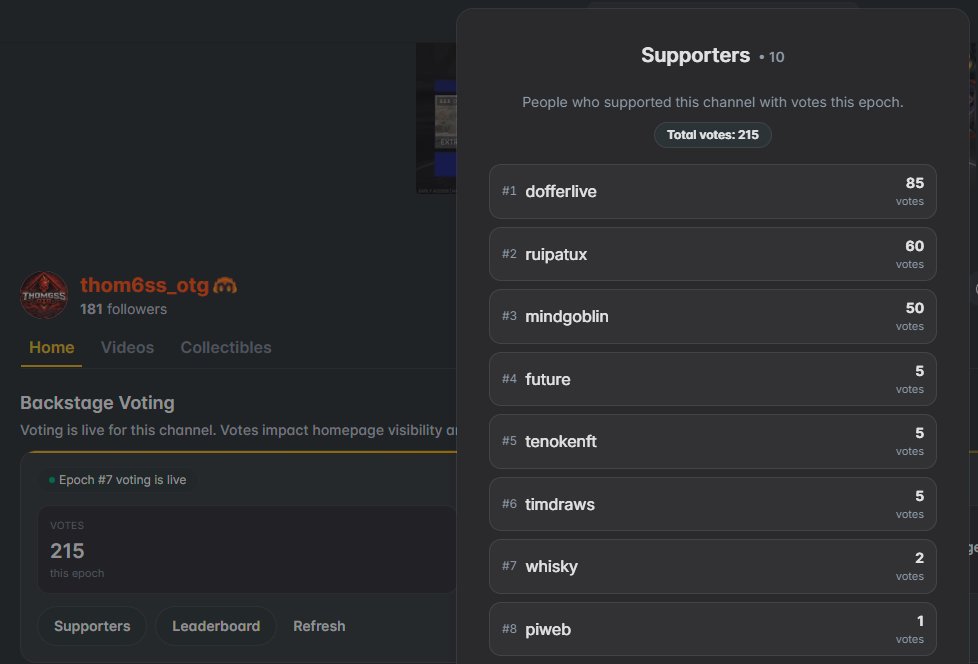
Task: Select supporter row #3 mindgoblin
Action: (x=713, y=317)
